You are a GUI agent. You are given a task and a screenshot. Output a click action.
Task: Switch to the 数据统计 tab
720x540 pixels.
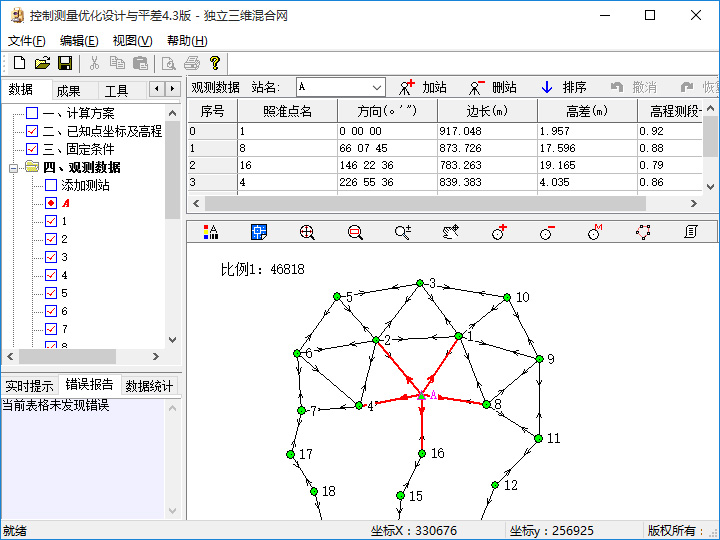(149, 386)
